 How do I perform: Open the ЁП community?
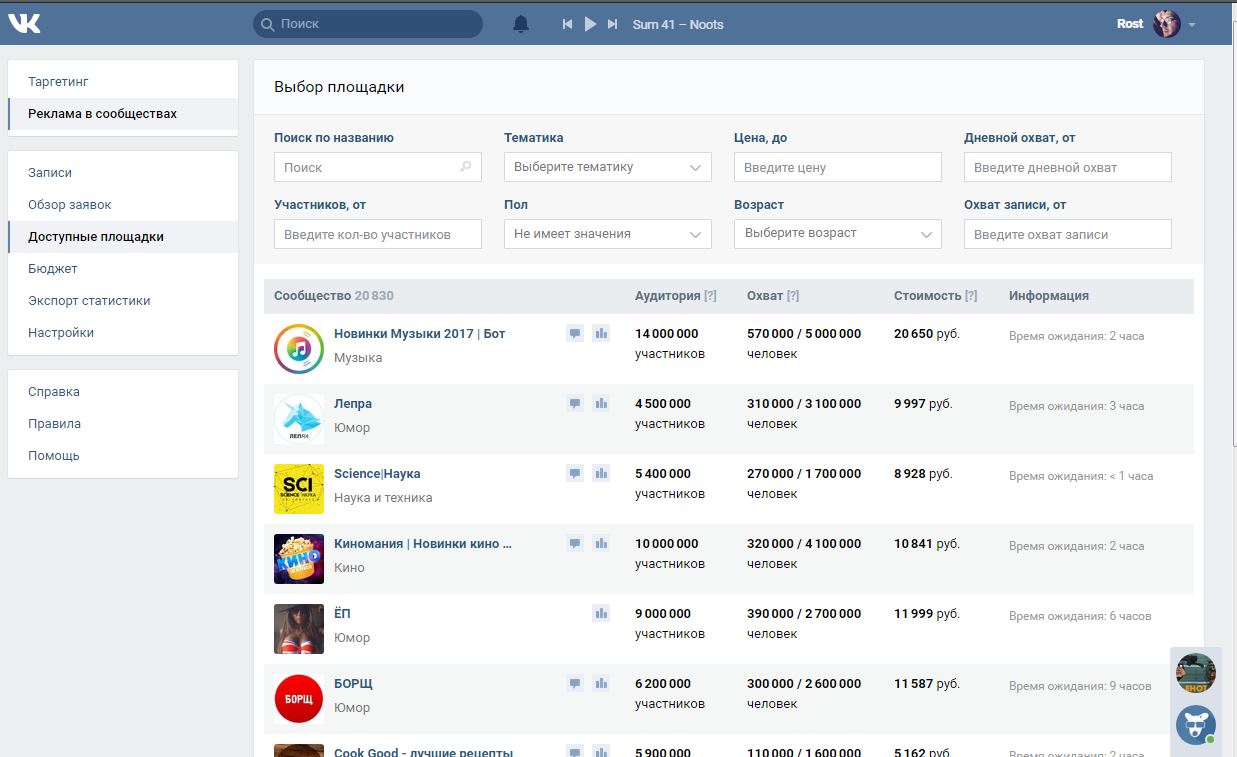coord(342,614)
